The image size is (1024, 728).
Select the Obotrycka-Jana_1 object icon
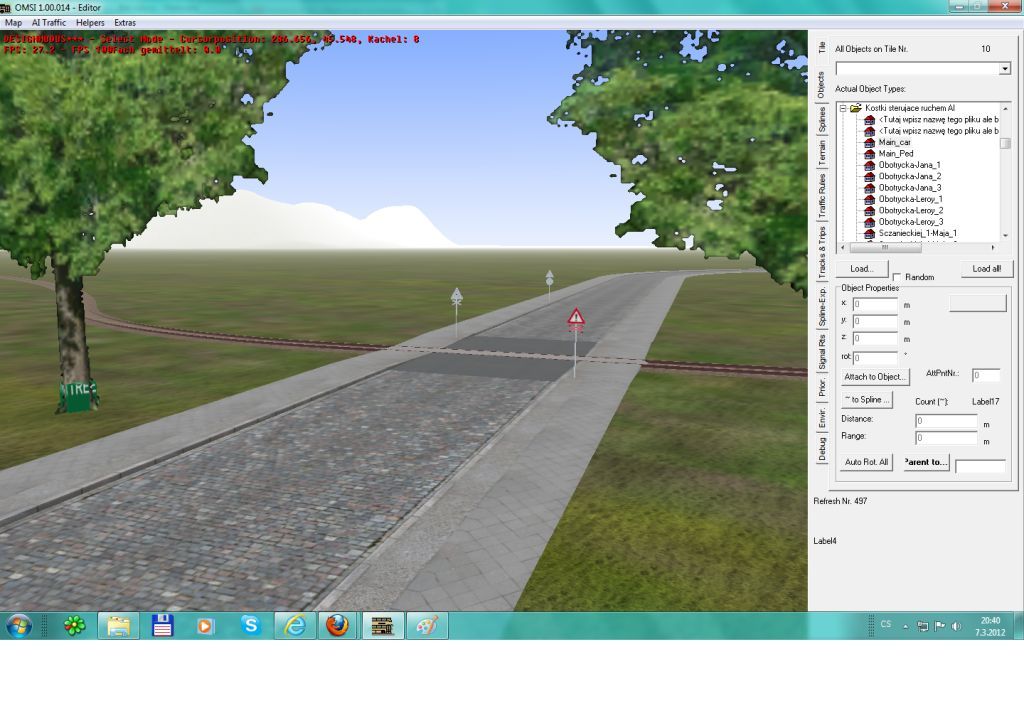[x=869, y=165]
